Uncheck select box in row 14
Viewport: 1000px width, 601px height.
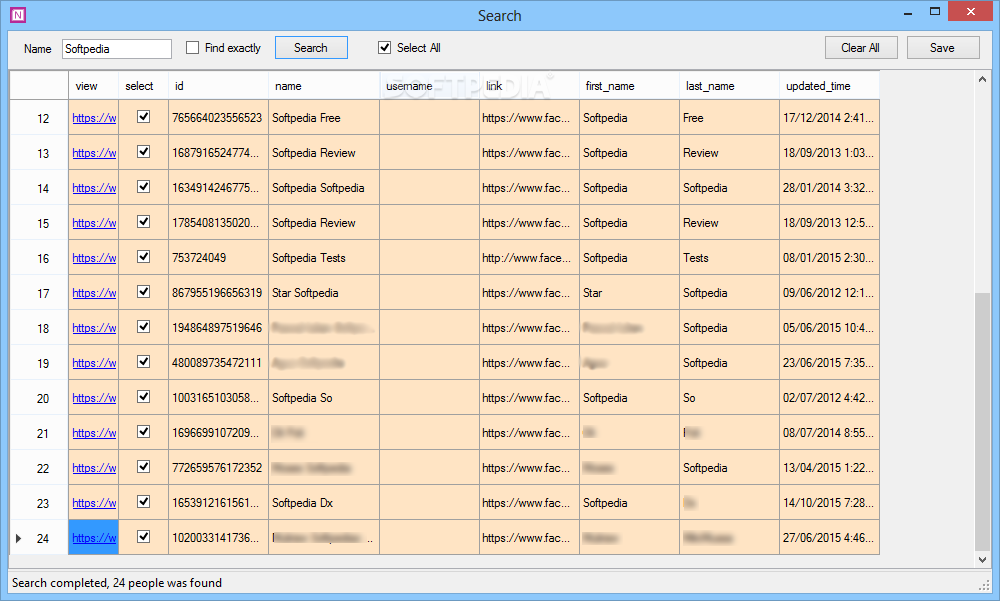tap(143, 187)
